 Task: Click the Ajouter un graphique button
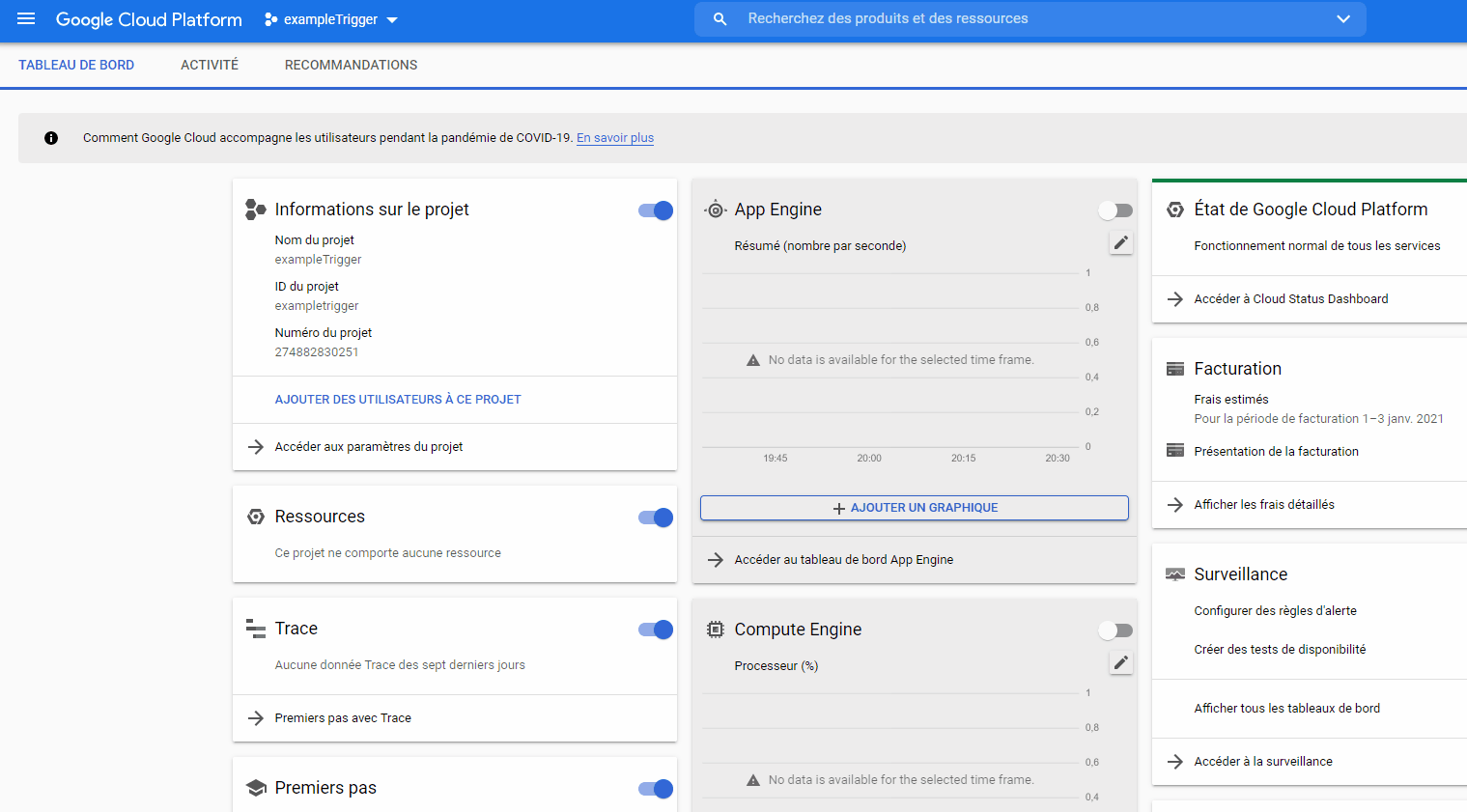[x=915, y=508]
